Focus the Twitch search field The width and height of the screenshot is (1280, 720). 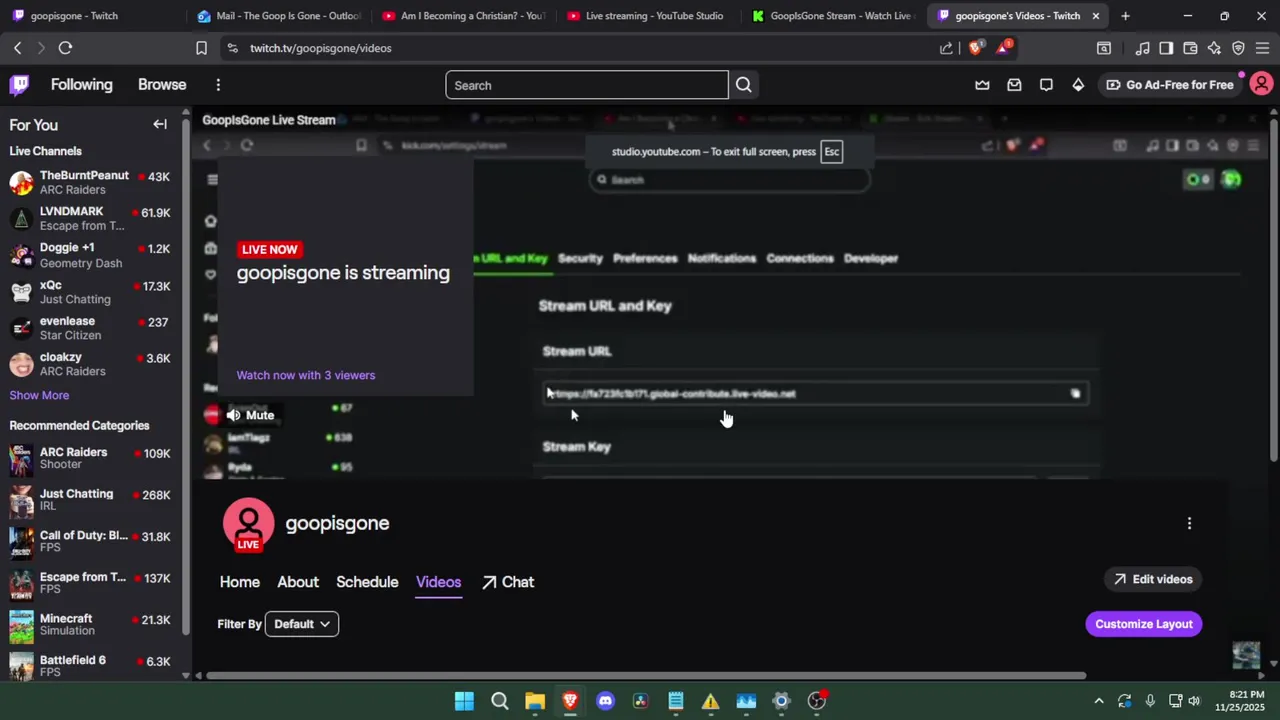[587, 85]
